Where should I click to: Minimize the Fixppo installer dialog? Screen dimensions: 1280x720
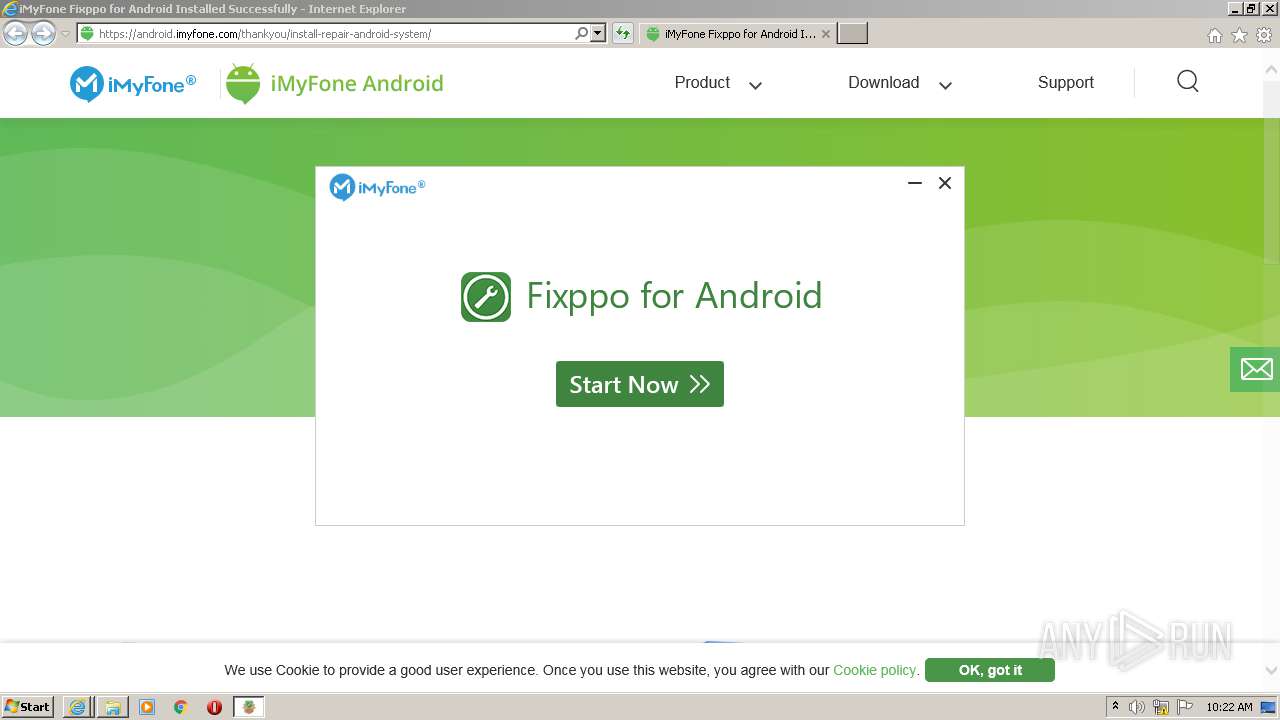[x=914, y=183]
